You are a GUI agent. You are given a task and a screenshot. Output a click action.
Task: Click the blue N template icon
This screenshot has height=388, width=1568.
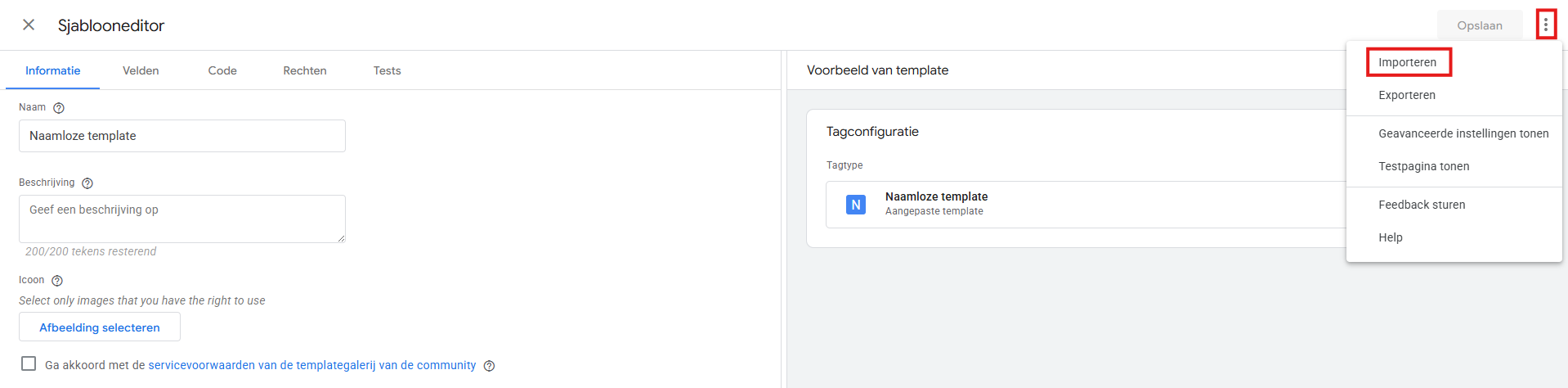pos(855,205)
